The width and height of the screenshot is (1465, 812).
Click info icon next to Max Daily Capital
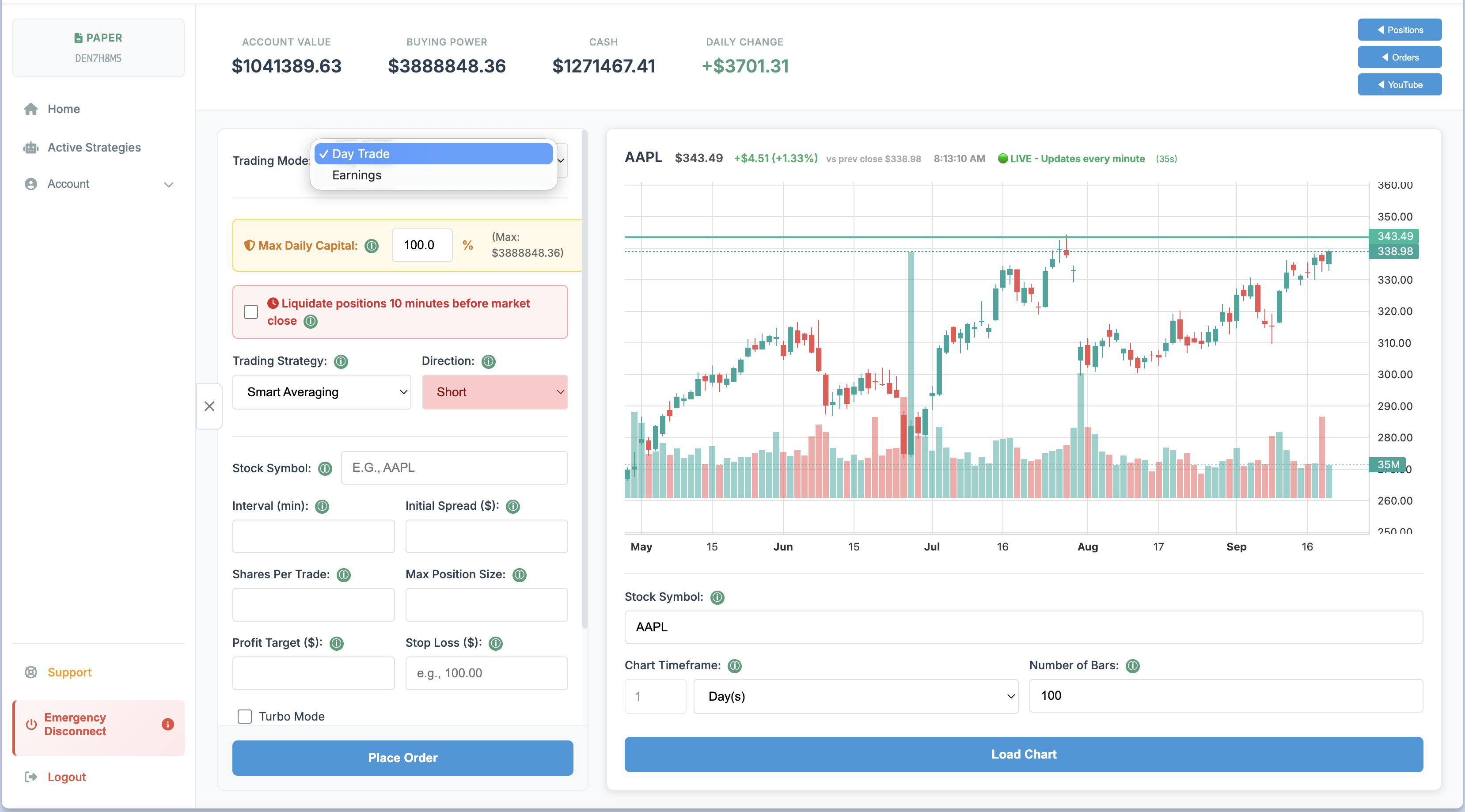[x=372, y=246]
